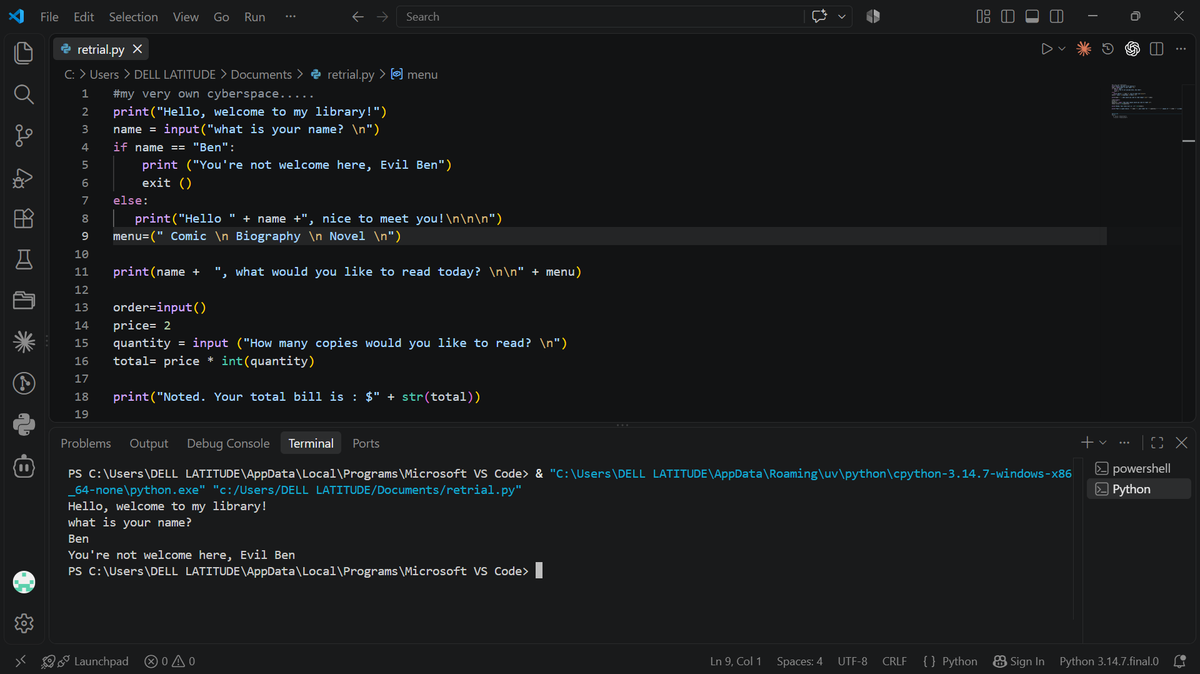Close the retrial.py editor tab
The height and width of the screenshot is (674, 1200).
(x=137, y=49)
